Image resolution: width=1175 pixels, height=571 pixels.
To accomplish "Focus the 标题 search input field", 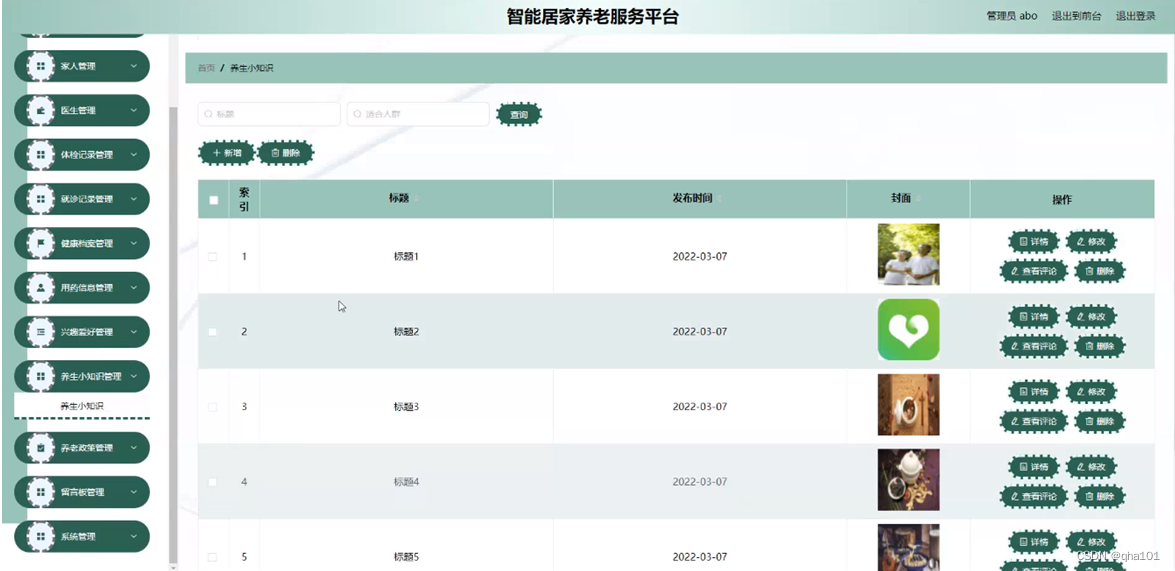I will click(x=269, y=115).
